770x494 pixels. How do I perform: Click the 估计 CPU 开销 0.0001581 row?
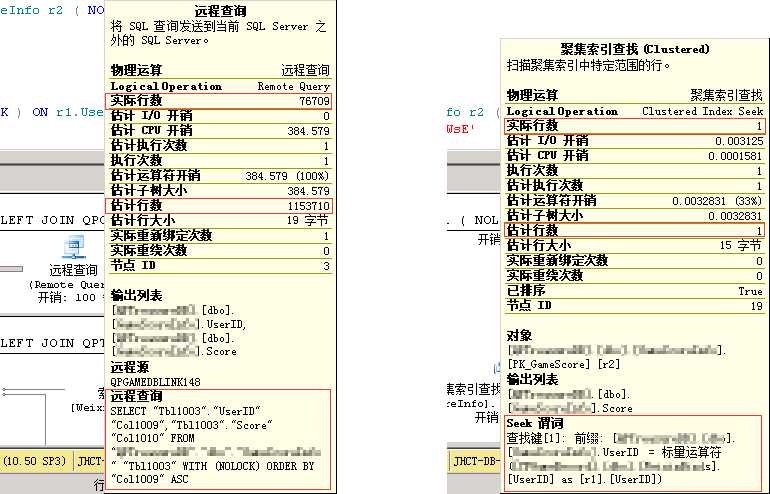click(634, 156)
